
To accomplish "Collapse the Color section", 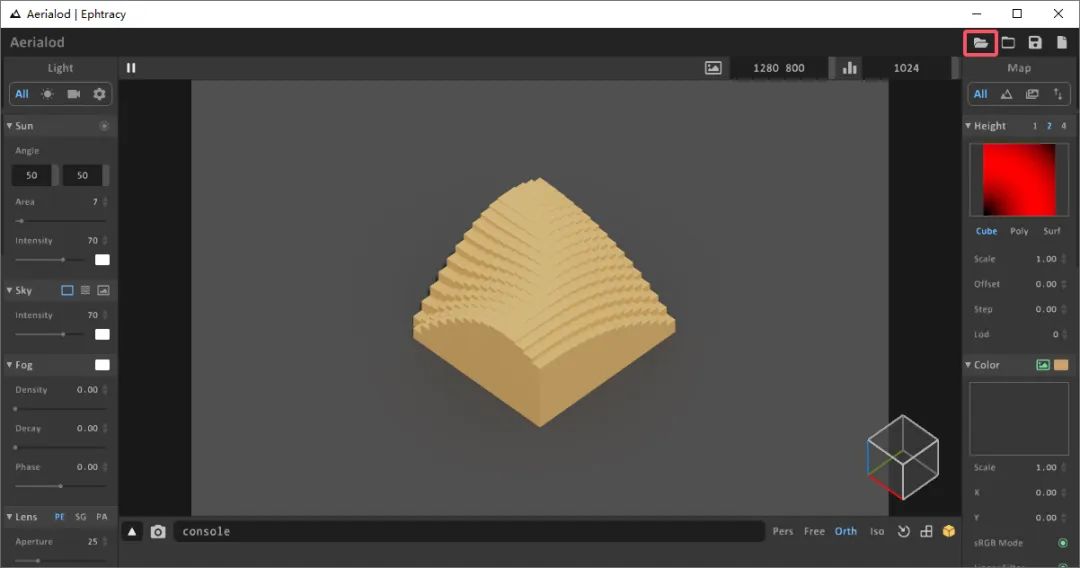I will 968,365.
